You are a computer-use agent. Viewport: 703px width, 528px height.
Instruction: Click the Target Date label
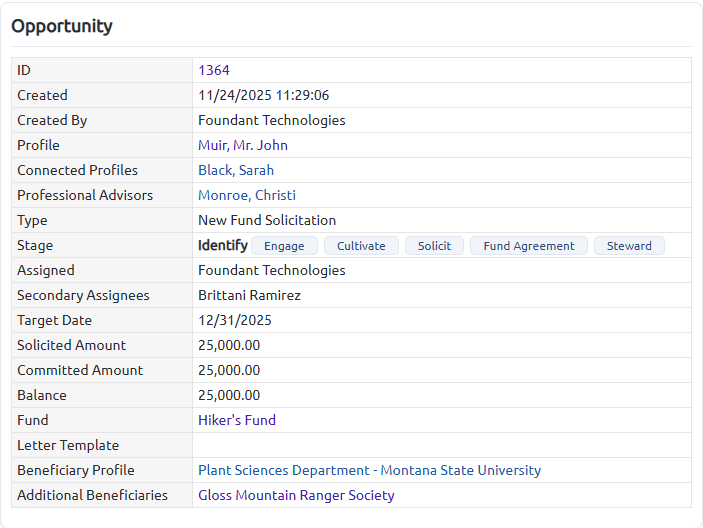click(54, 320)
